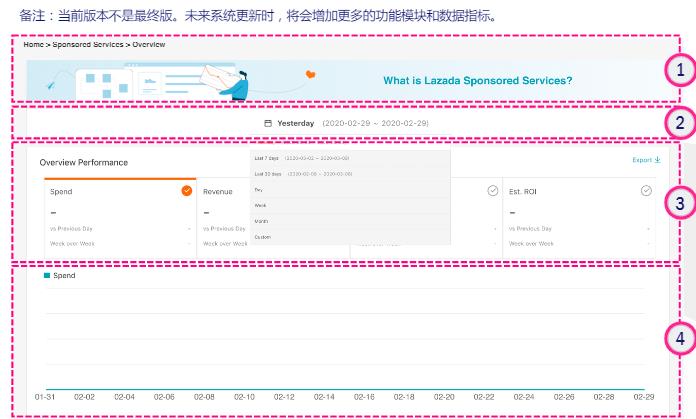Toggle the teal Spend legend swatch
The width and height of the screenshot is (696, 419).
pyautogui.click(x=47, y=276)
